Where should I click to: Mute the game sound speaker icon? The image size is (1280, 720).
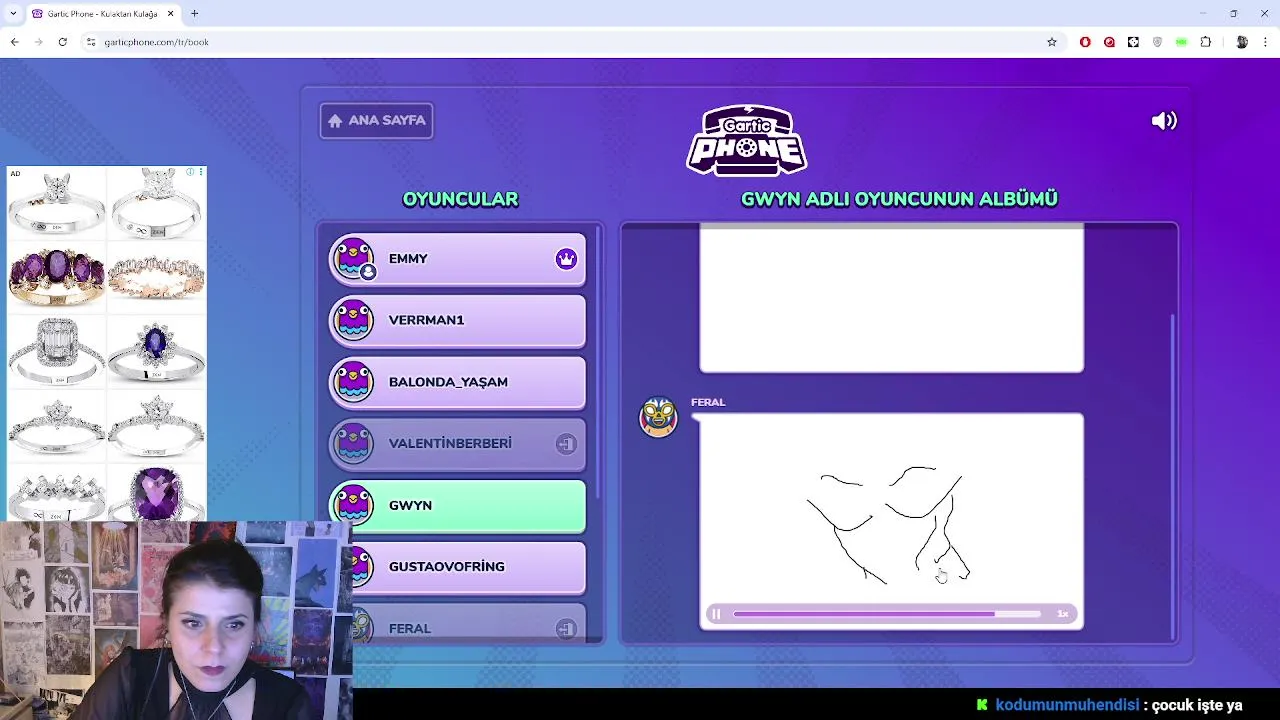click(1164, 121)
